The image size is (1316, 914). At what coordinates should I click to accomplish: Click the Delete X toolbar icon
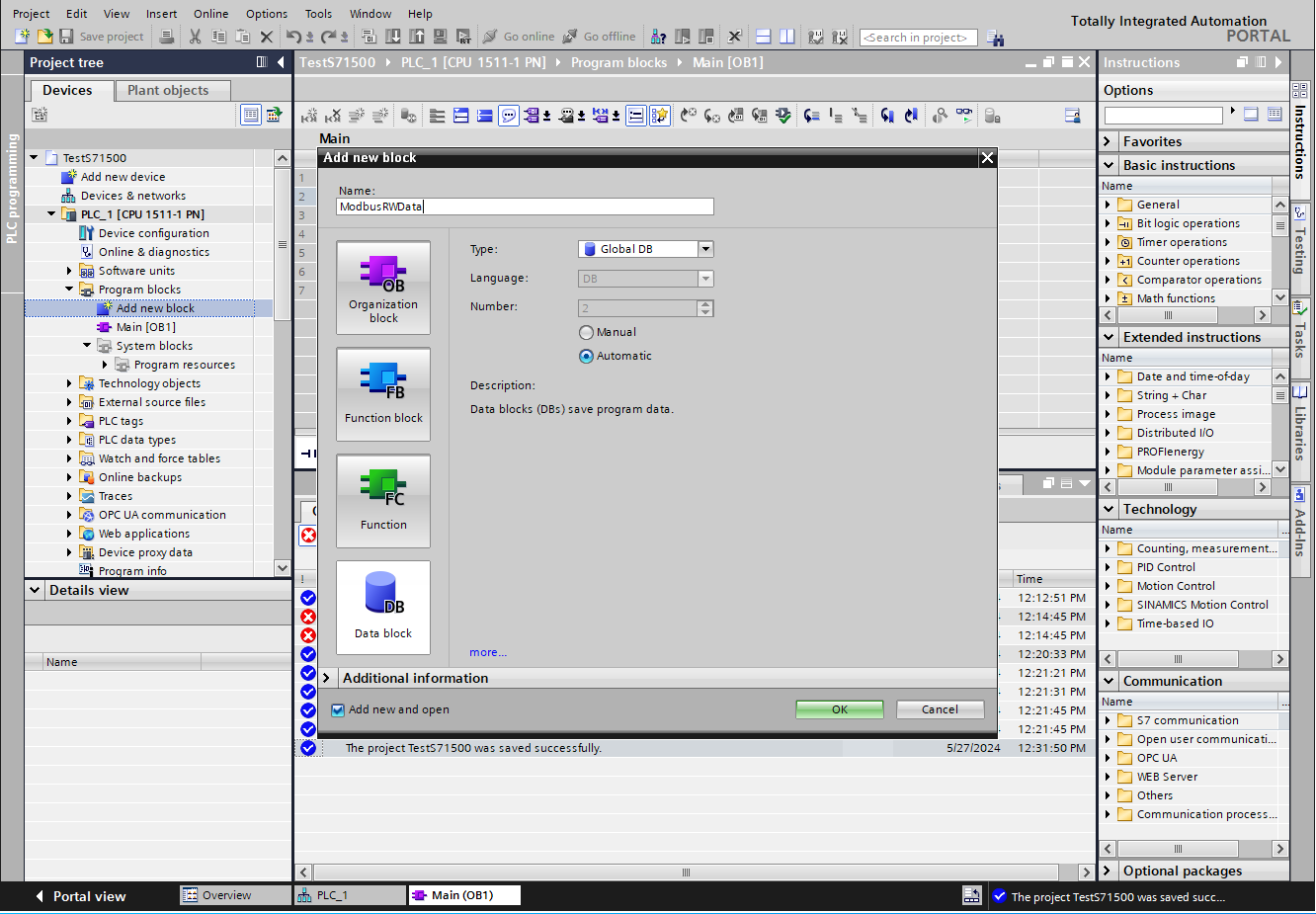266,37
